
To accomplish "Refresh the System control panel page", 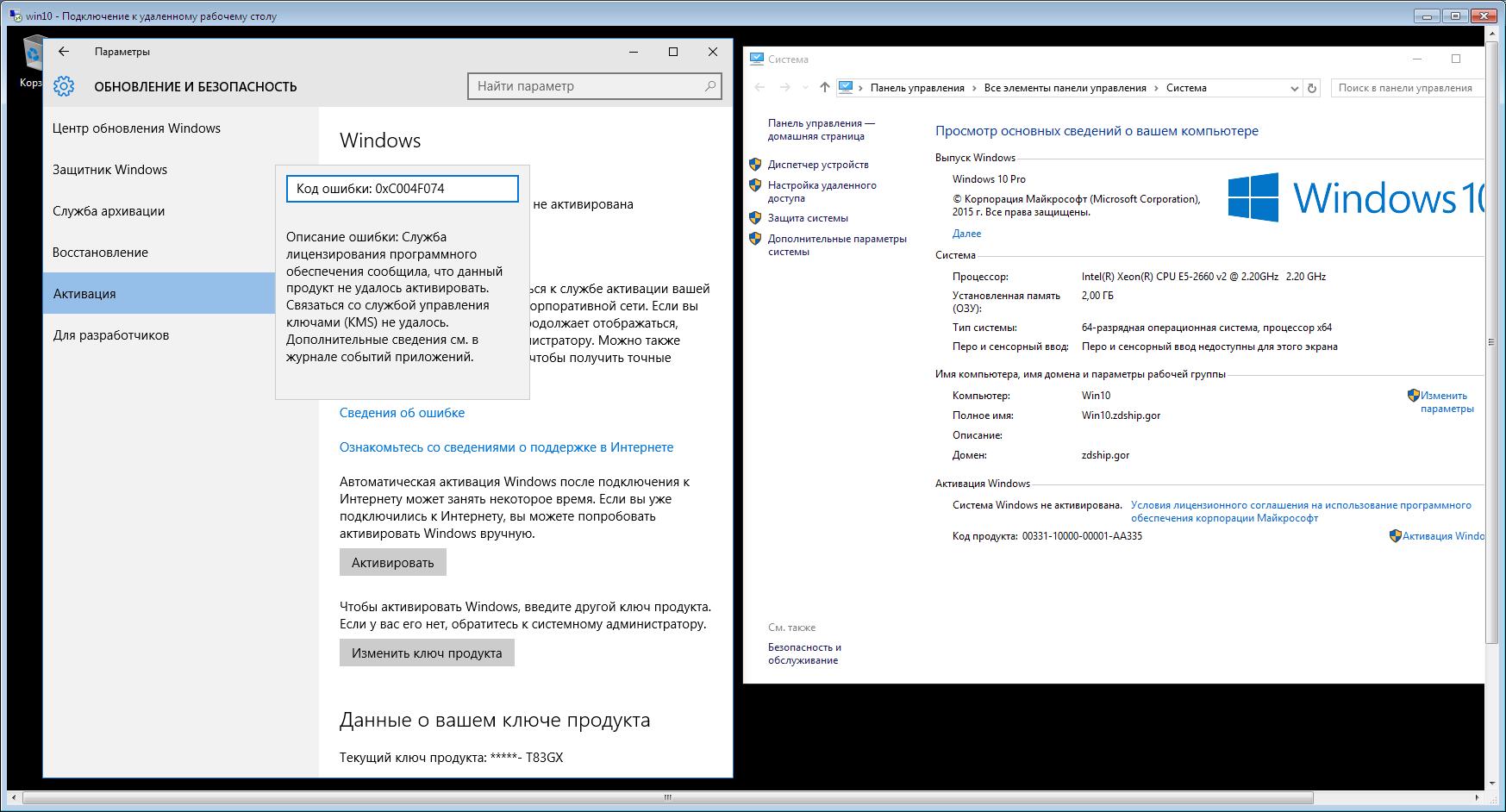I will 1312,88.
